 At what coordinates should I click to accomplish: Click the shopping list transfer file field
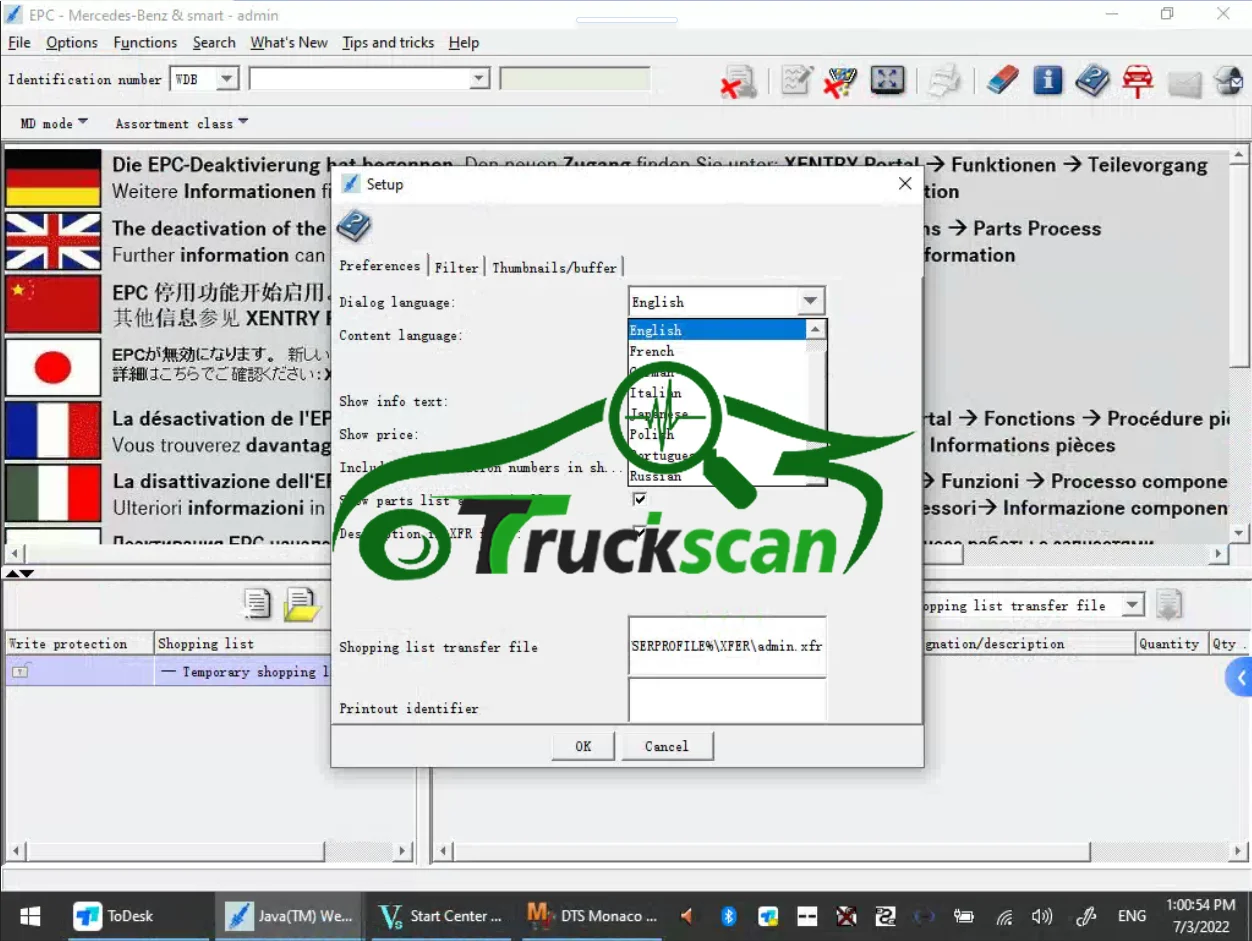point(727,646)
